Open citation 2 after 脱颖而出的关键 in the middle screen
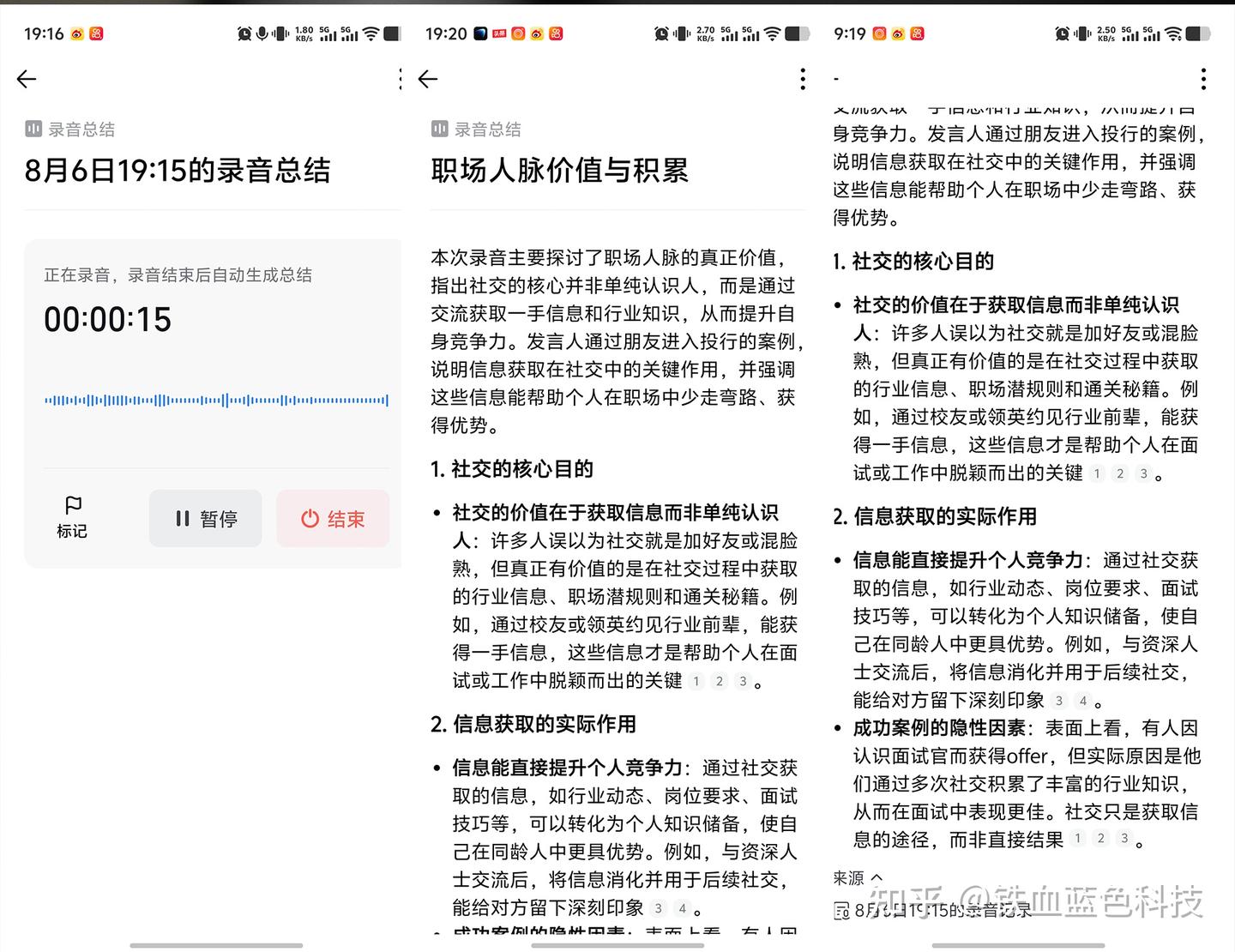Viewport: 1235px width, 952px height. 720,681
